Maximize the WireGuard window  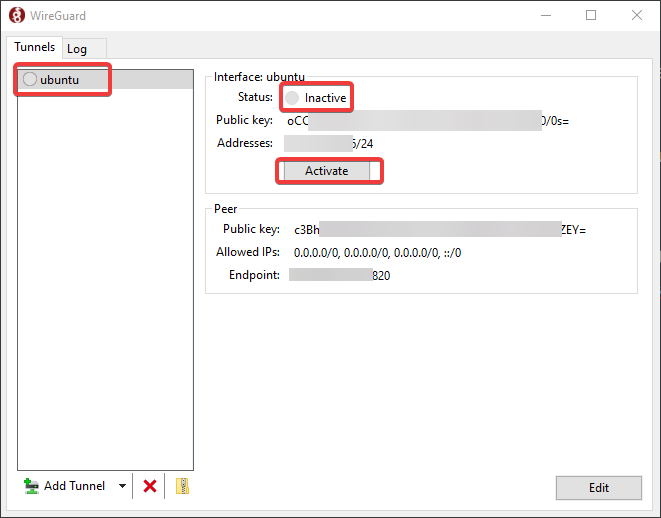click(x=591, y=16)
